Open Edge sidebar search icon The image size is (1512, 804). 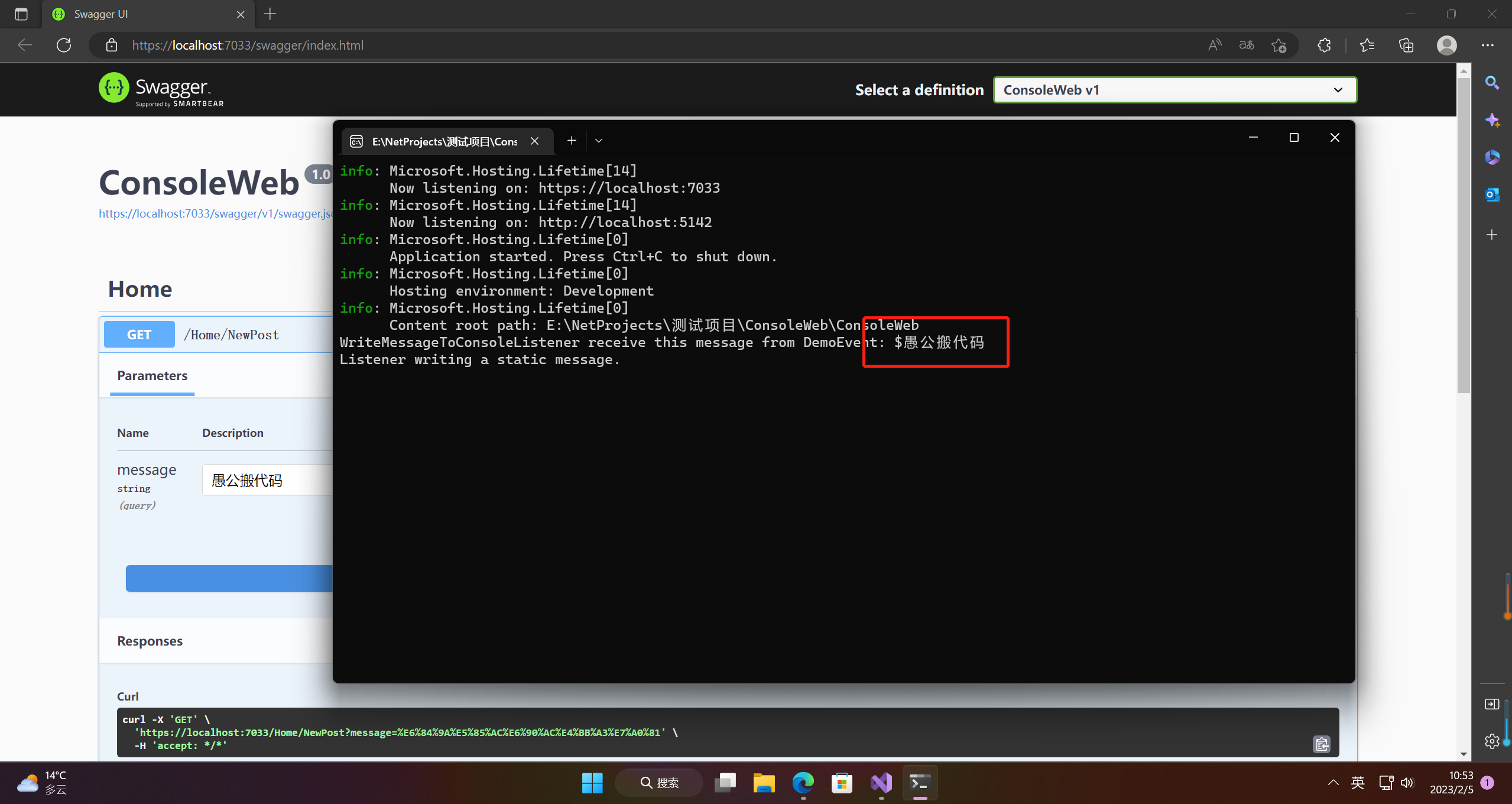click(x=1492, y=83)
